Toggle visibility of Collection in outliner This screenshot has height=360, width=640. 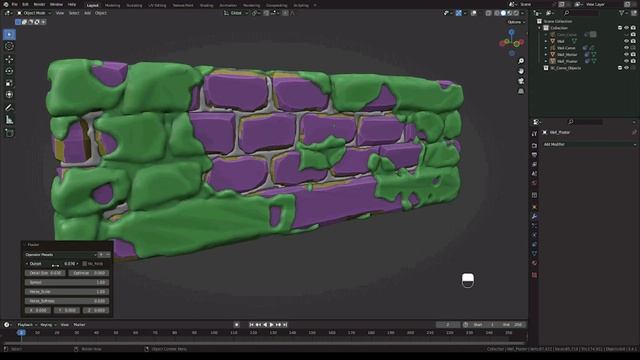click(626, 28)
